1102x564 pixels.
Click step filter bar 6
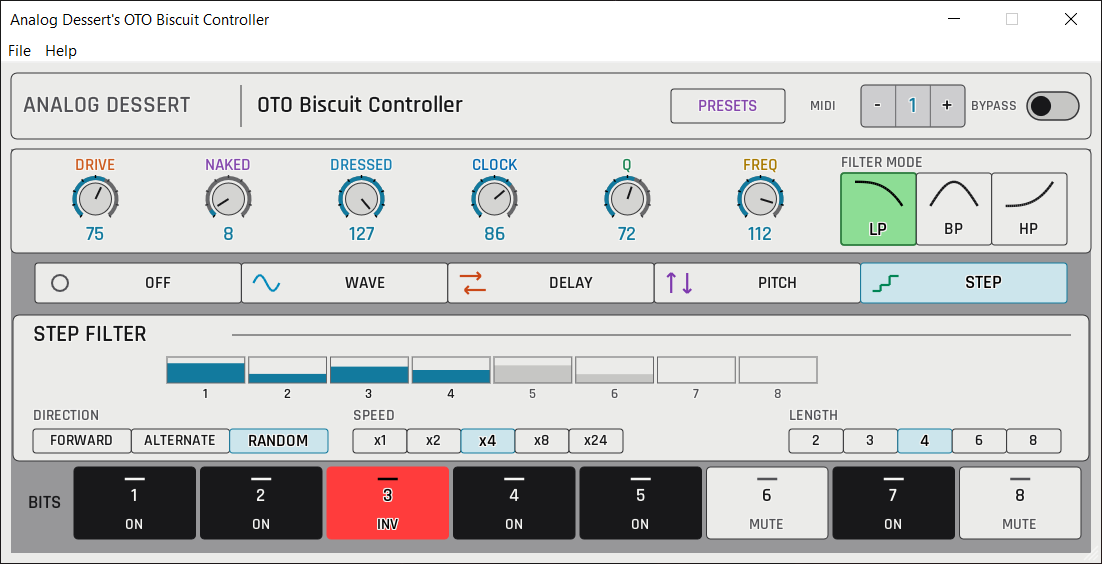tap(614, 370)
